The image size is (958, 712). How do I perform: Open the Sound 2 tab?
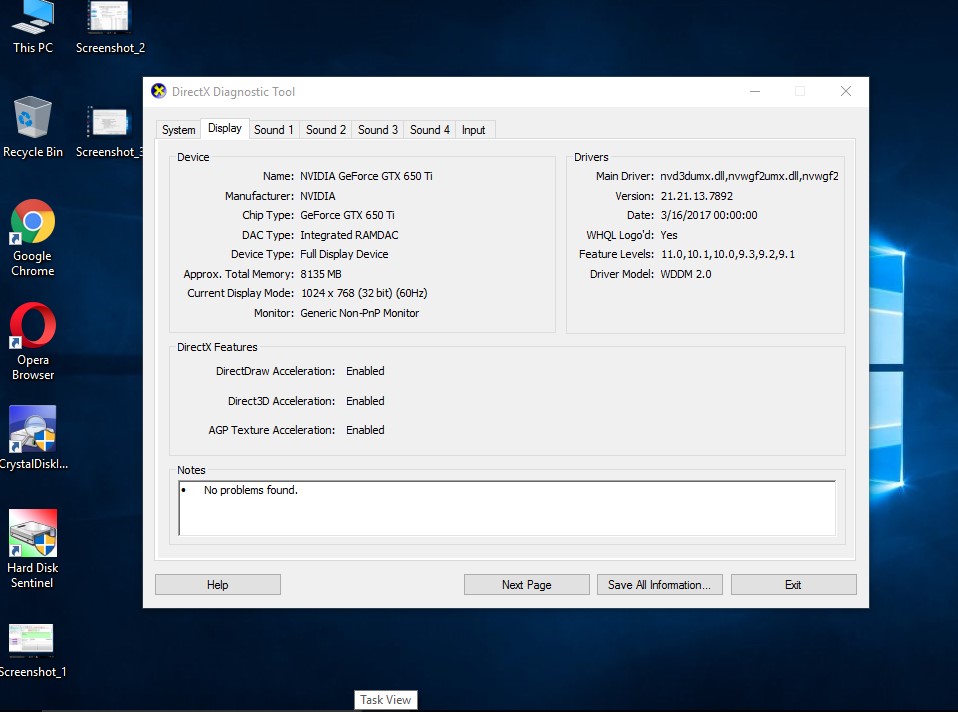click(x=326, y=130)
